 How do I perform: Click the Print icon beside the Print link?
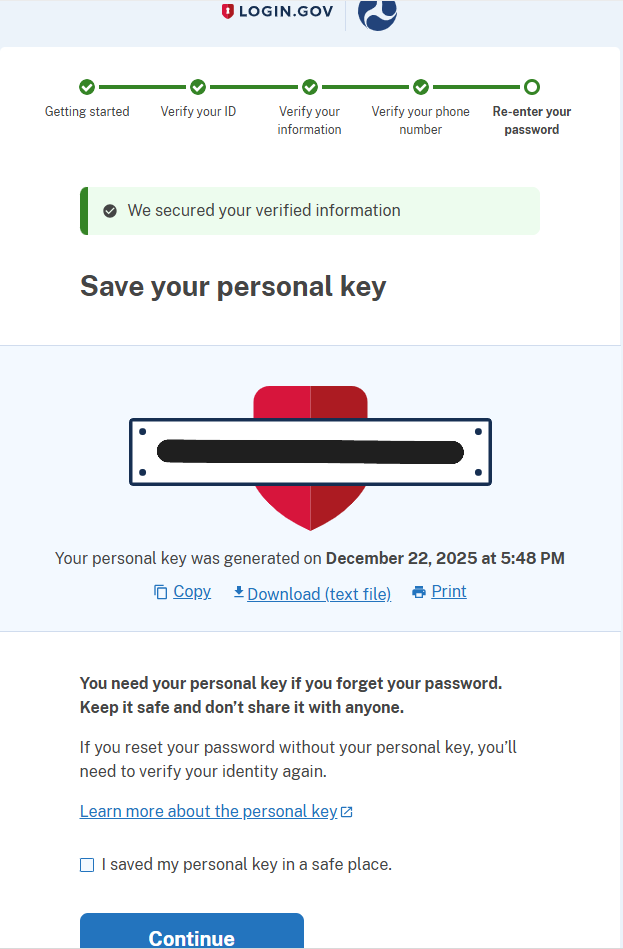coord(418,591)
